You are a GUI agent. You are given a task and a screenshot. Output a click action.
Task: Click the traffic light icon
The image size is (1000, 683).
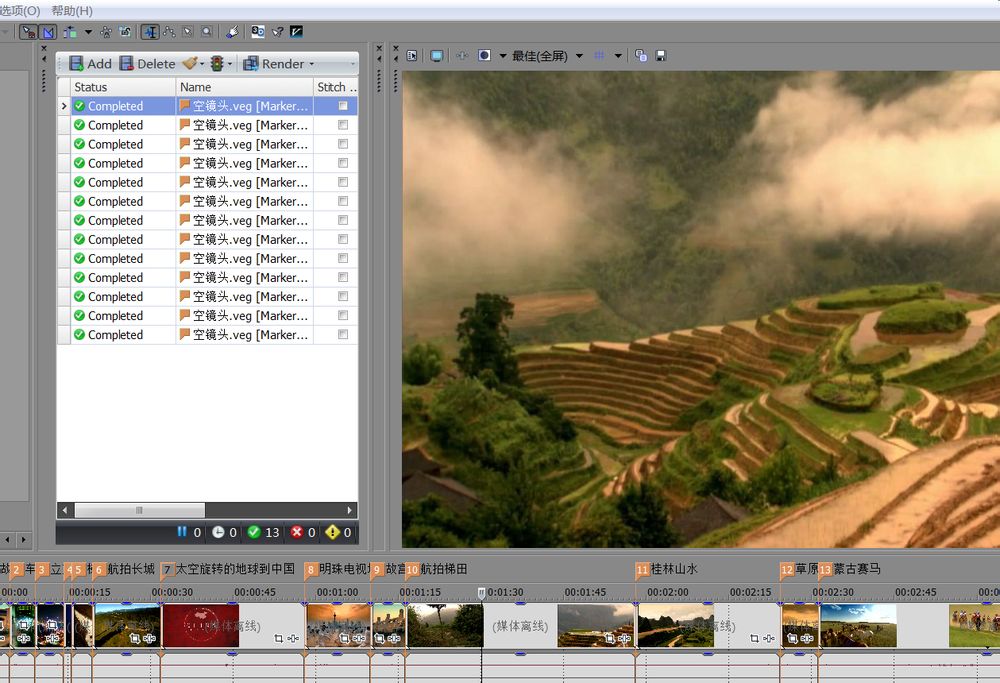[x=216, y=63]
